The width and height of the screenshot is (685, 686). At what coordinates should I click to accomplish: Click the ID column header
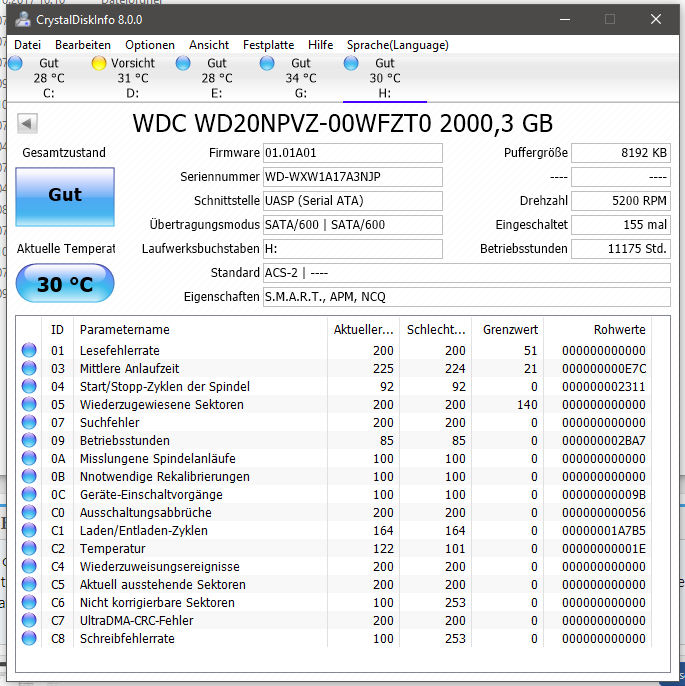pyautogui.click(x=57, y=329)
